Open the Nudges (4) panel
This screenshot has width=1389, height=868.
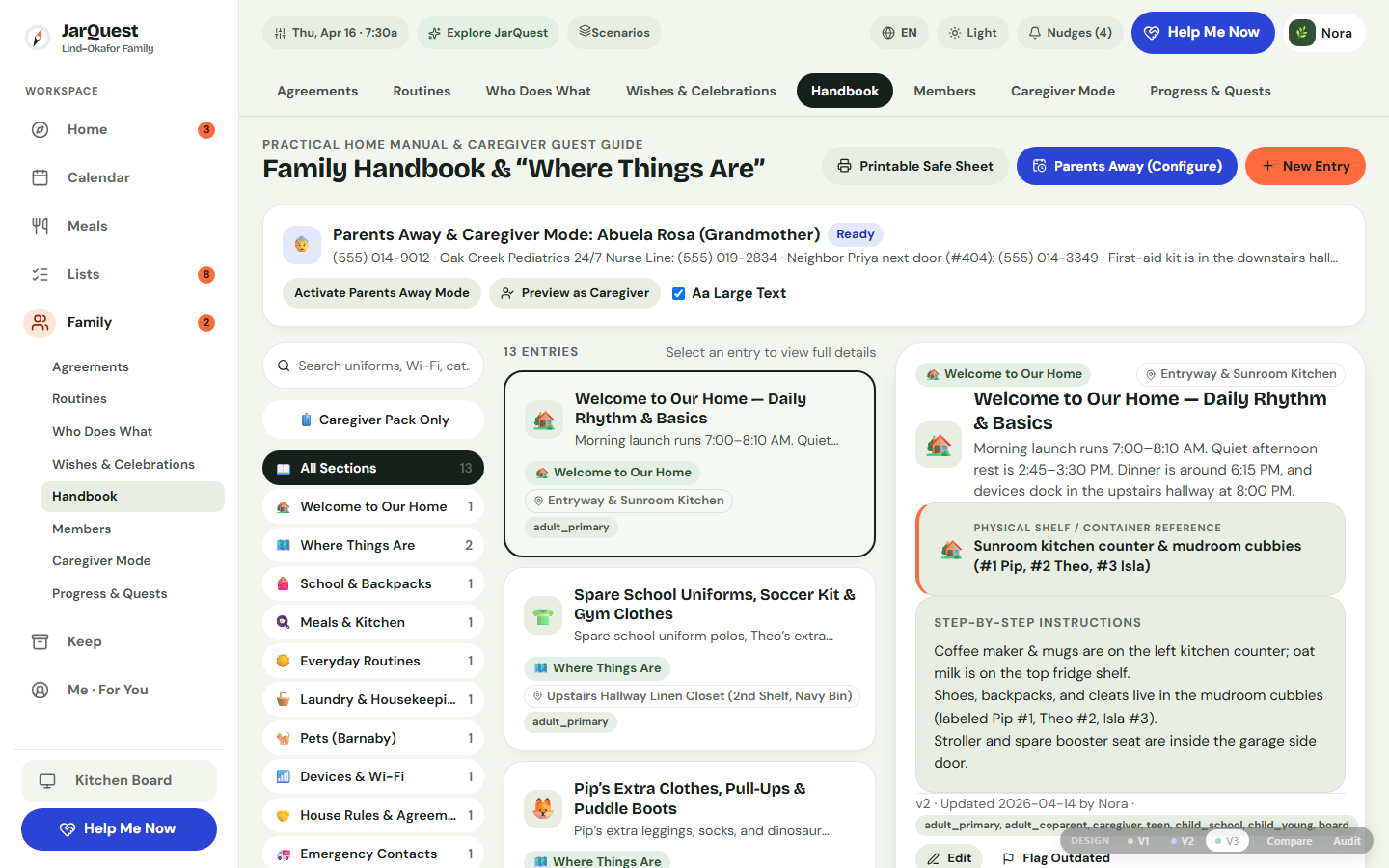pos(1070,33)
